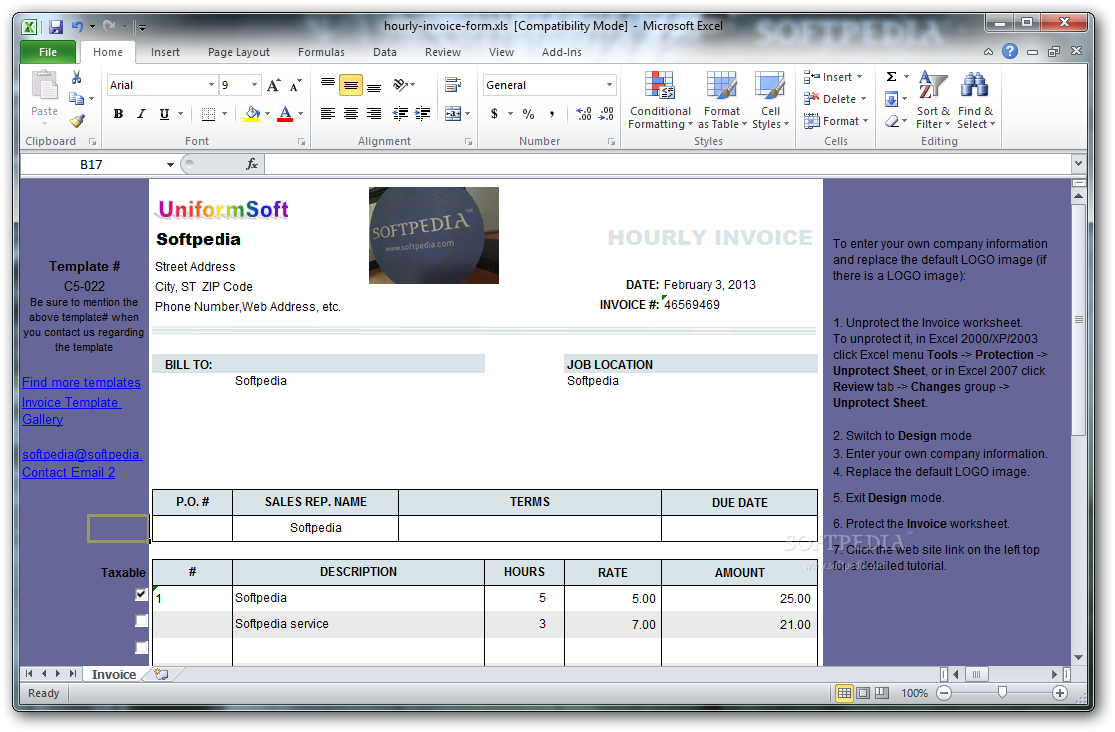
Task: Open Format as Table dropdown
Action: pyautogui.click(x=722, y=100)
